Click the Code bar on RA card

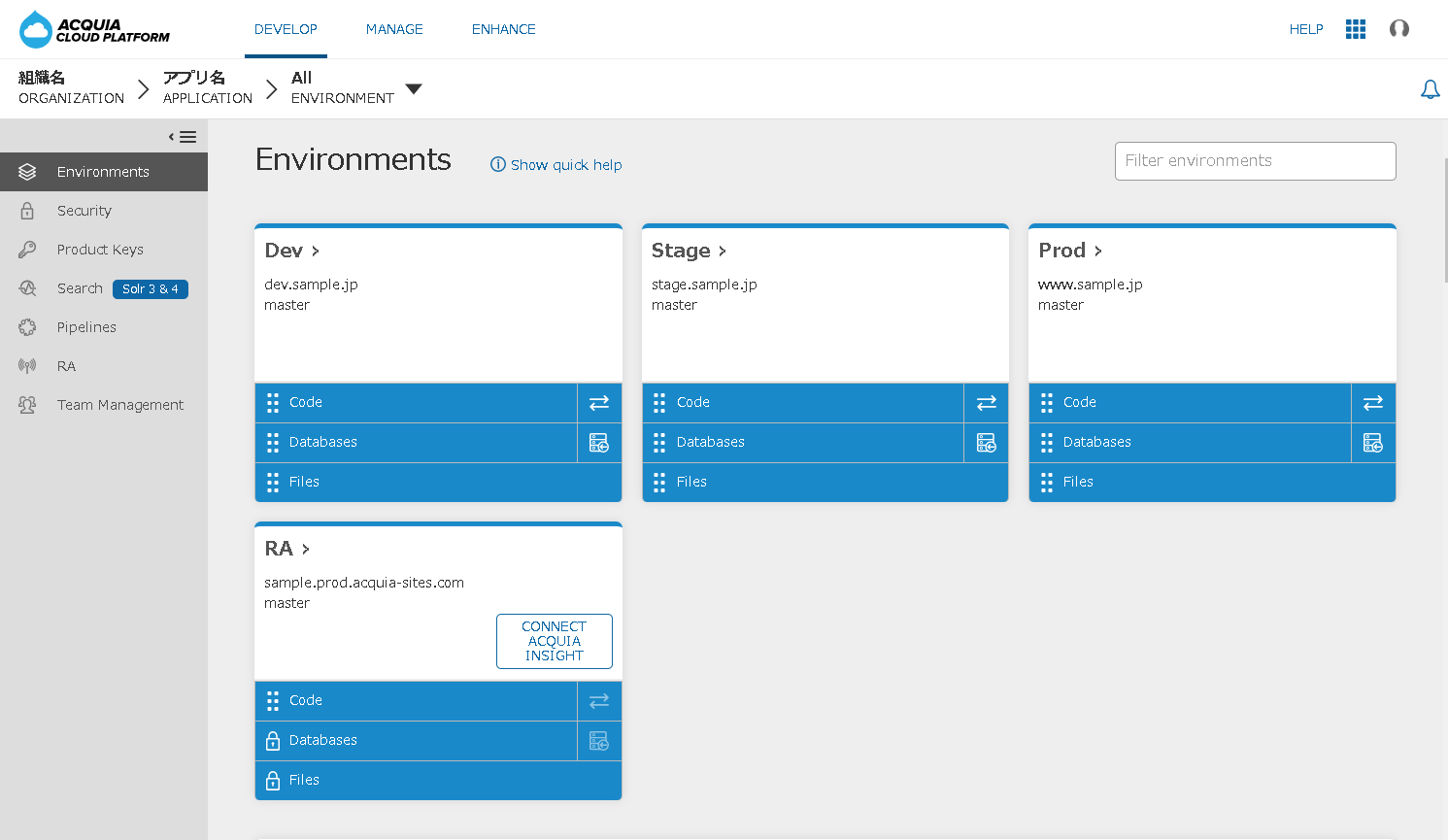pyautogui.click(x=416, y=700)
